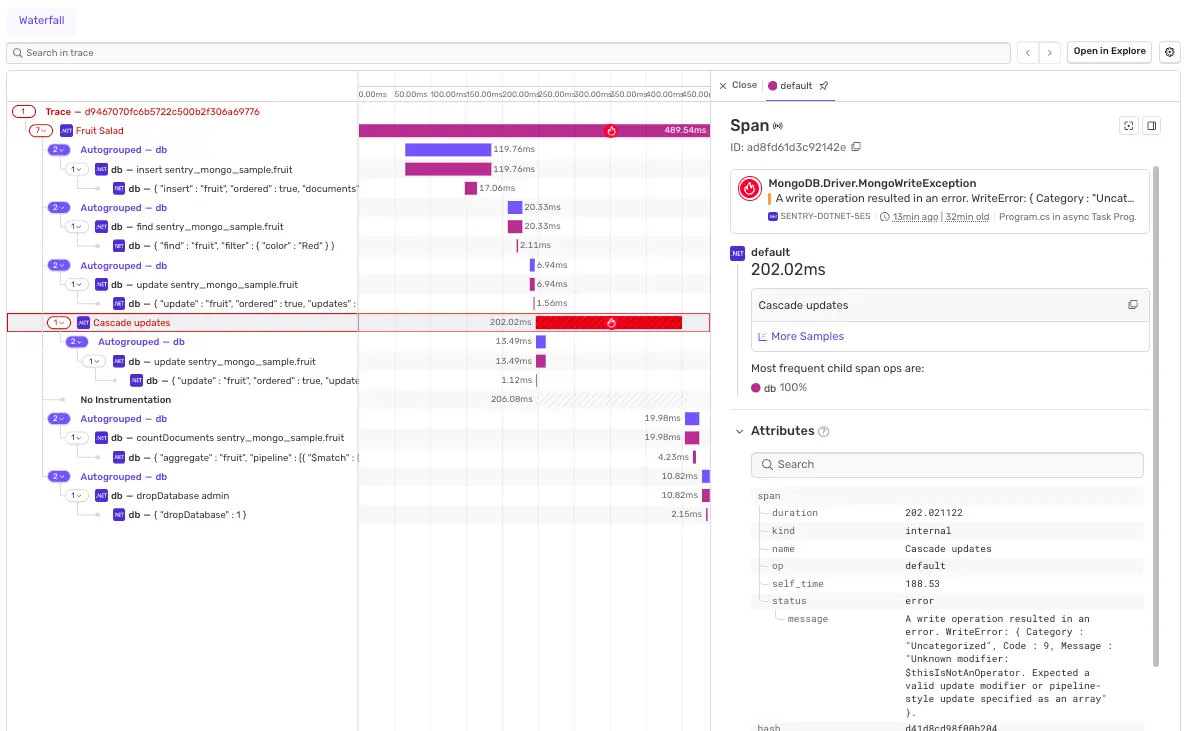Copy span ID ad8fd61d3c92142e
This screenshot has height=731, width=1189.
[x=856, y=147]
